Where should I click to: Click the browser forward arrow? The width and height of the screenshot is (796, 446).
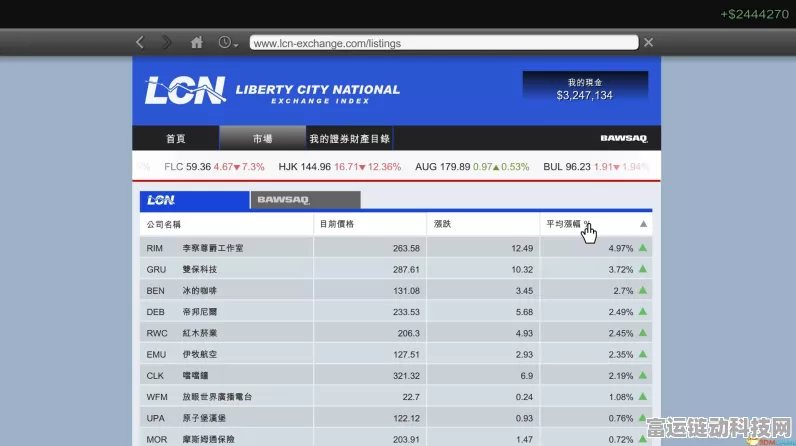point(167,43)
